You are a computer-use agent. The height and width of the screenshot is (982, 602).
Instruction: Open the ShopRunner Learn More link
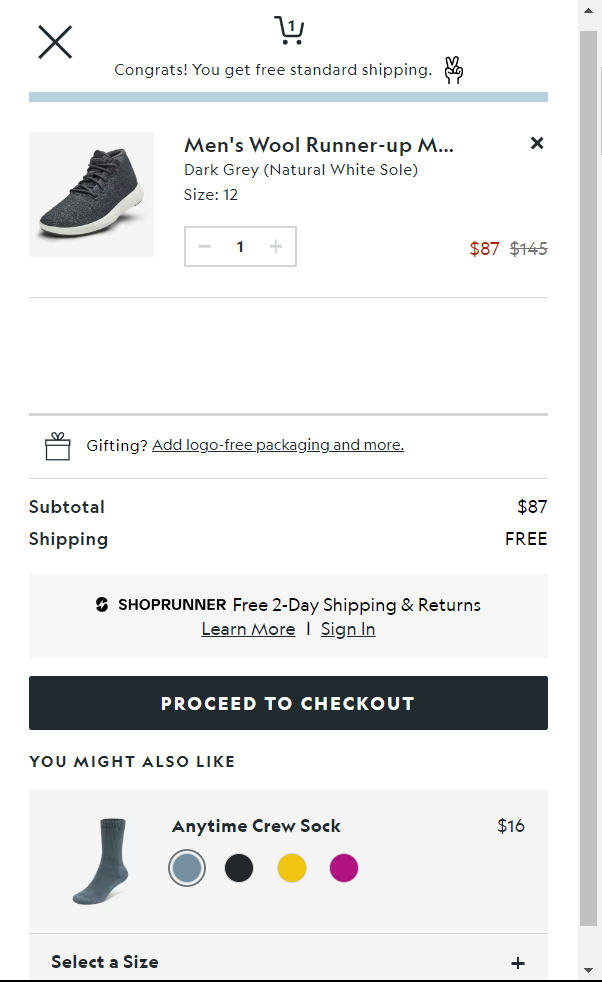[x=248, y=629]
